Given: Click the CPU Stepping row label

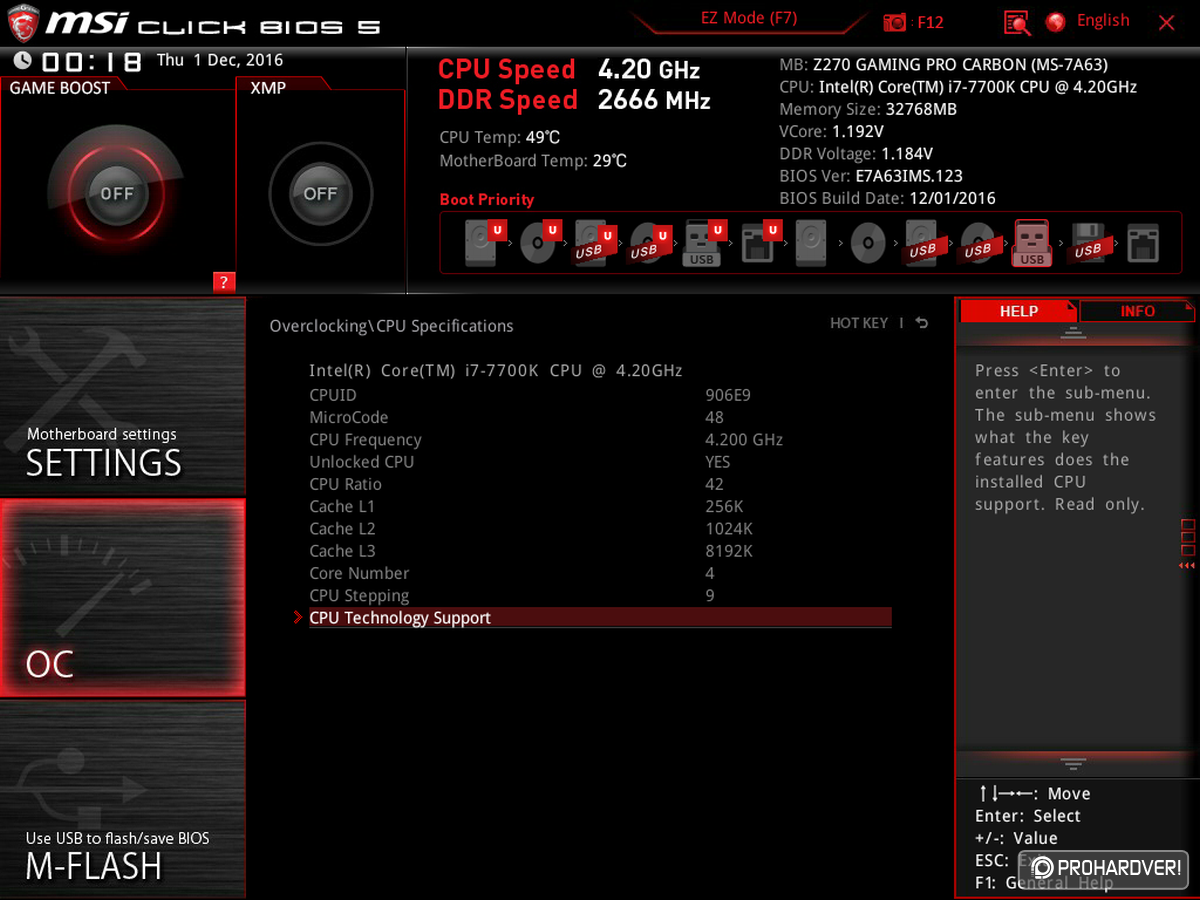Looking at the screenshot, I should [359, 596].
